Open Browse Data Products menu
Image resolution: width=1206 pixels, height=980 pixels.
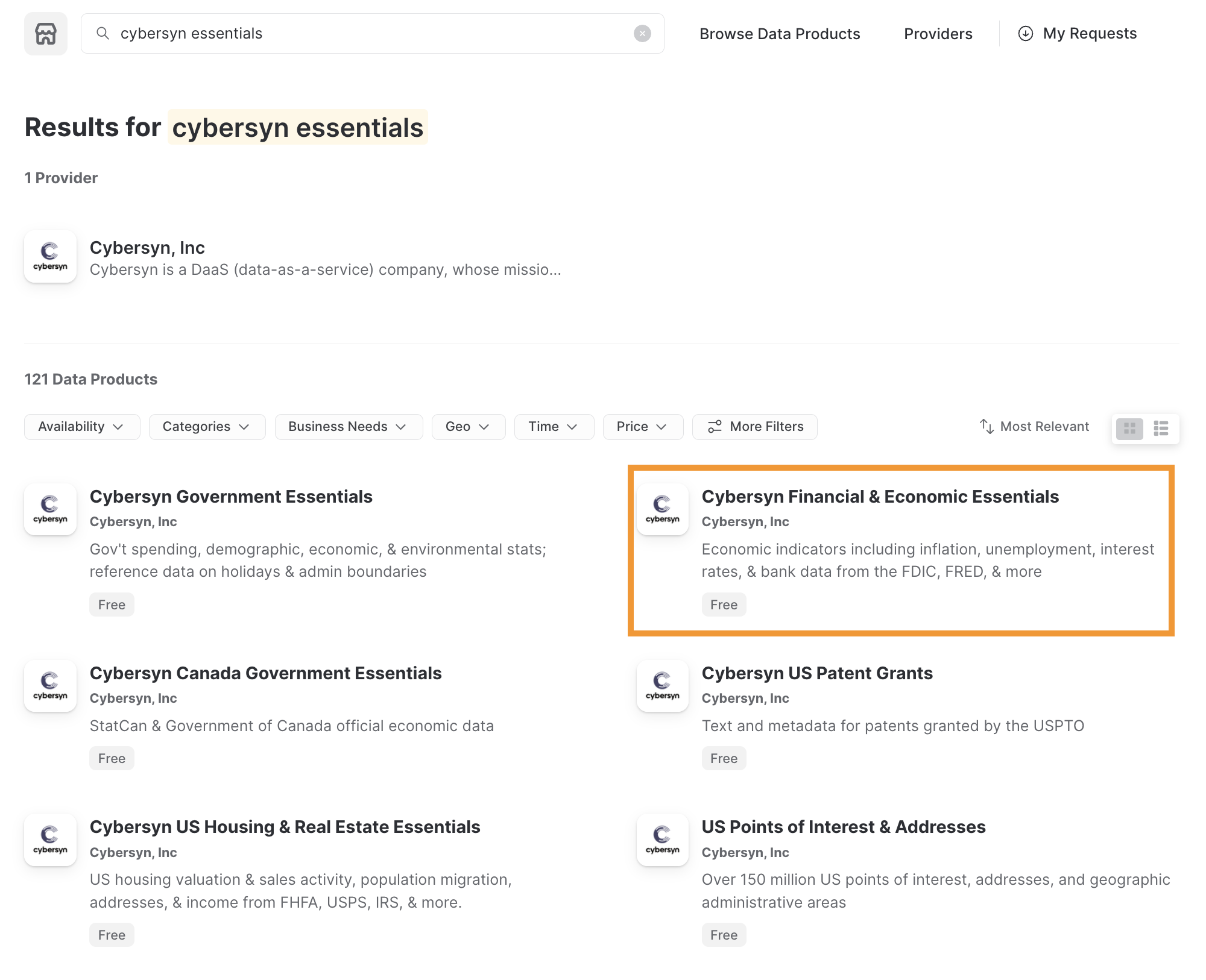point(780,34)
